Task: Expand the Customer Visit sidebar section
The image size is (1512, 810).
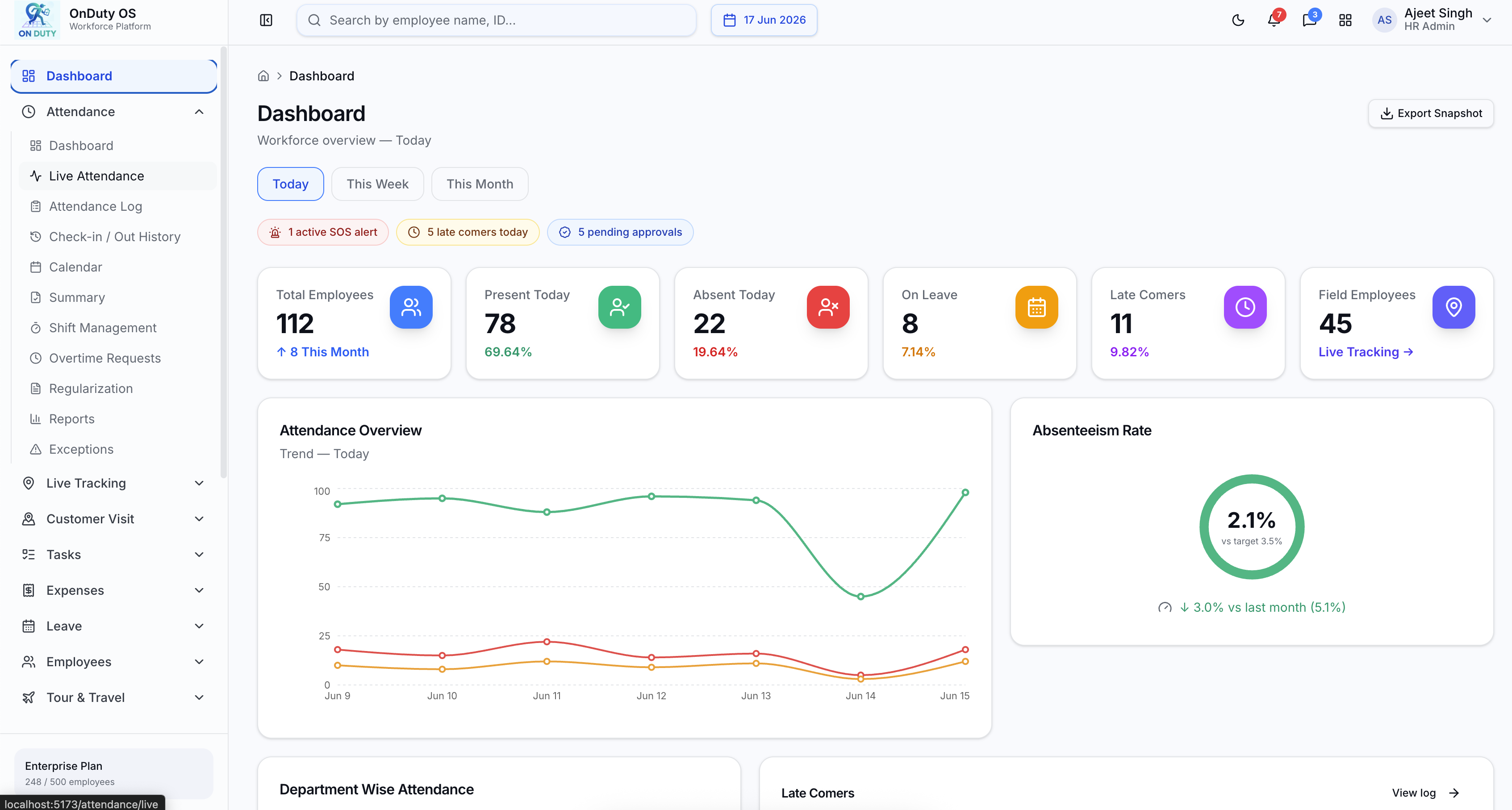Action: click(114, 519)
